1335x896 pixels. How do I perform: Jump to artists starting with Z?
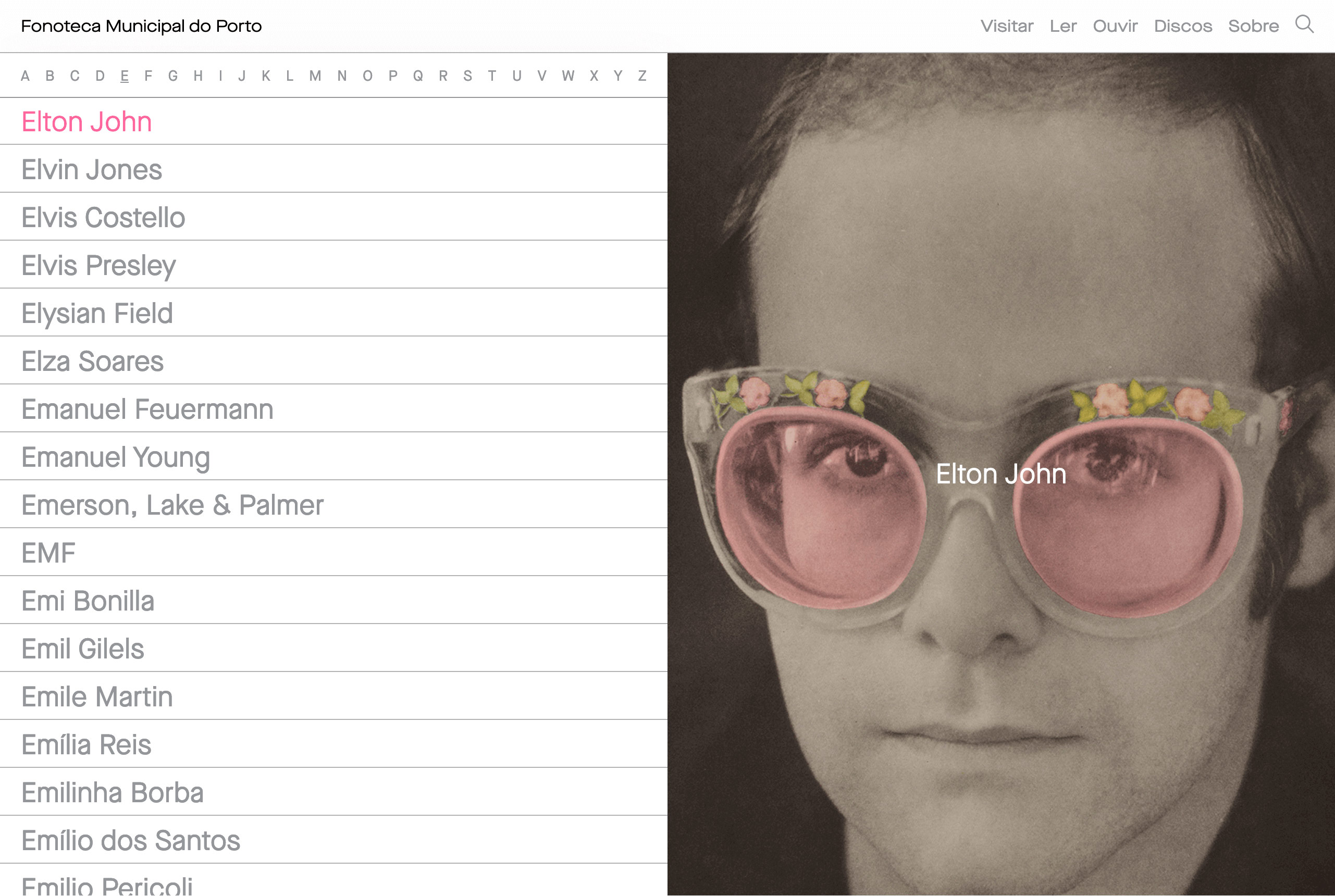click(x=642, y=76)
